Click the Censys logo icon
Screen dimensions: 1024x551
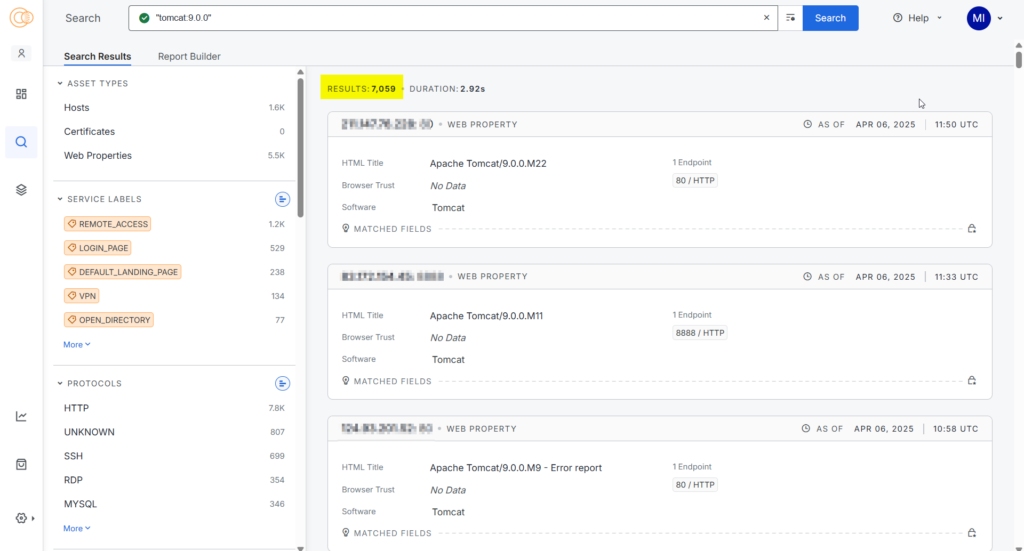coord(21,18)
